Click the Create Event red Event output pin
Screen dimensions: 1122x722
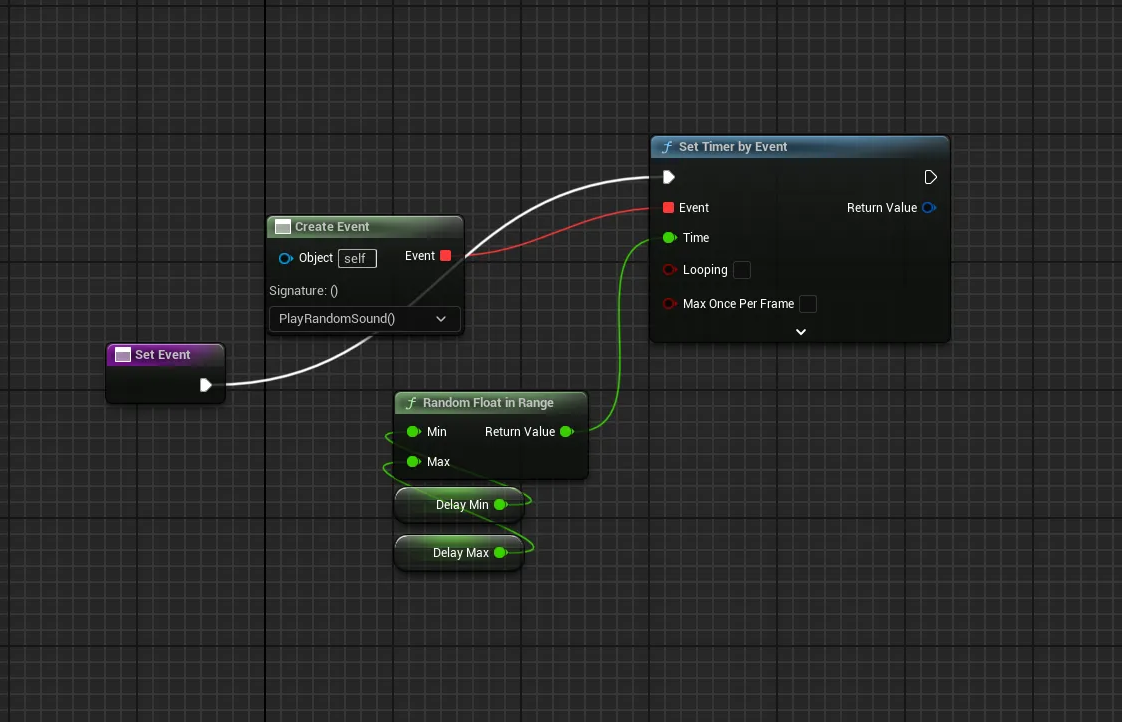[446, 256]
